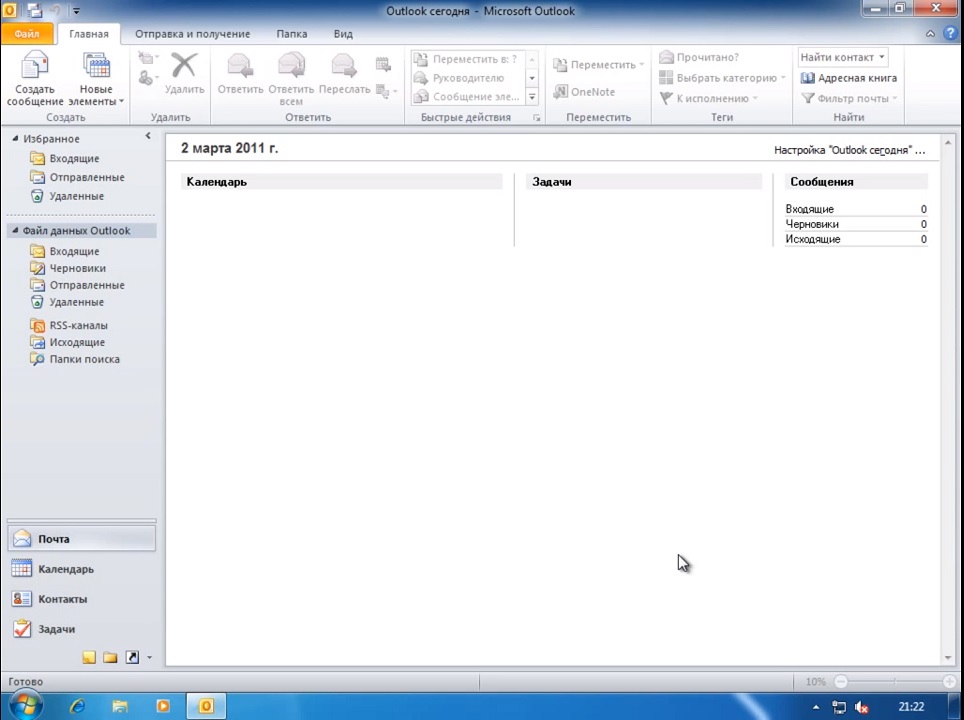The width and height of the screenshot is (964, 720).
Task: Open Задачи in the navigation pane
Action: coord(56,629)
